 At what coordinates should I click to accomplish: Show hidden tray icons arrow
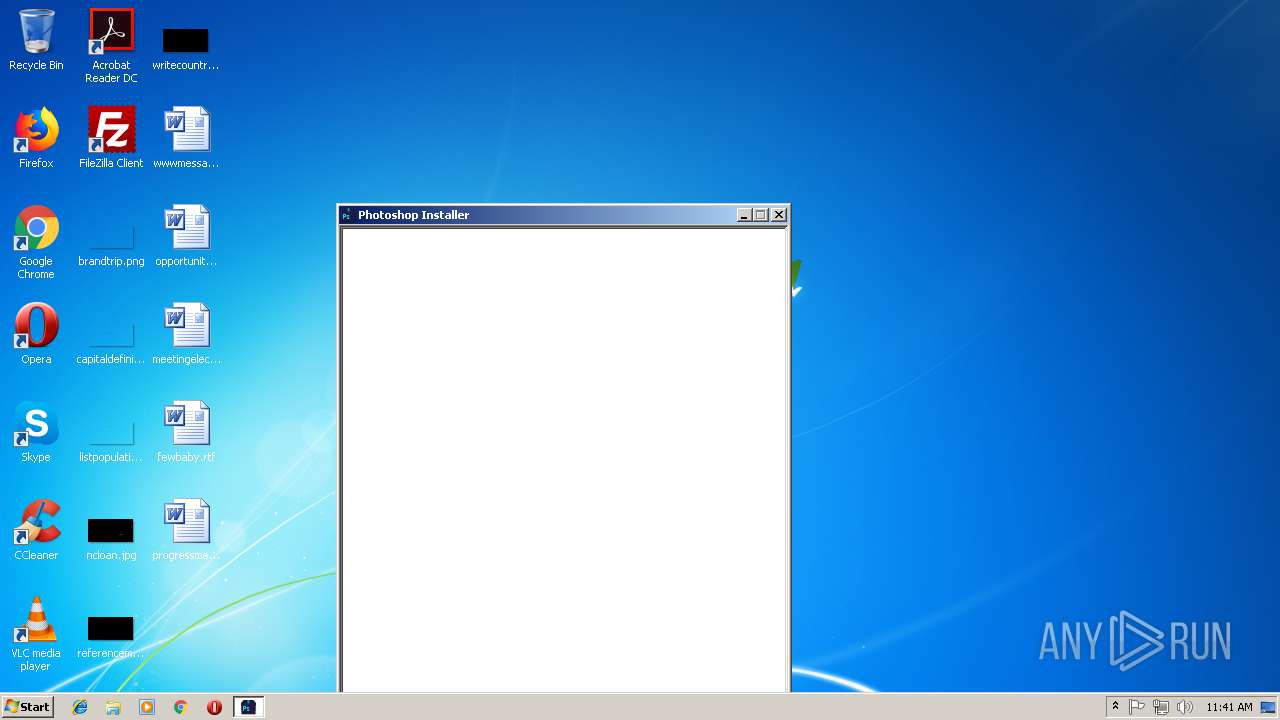(1115, 707)
